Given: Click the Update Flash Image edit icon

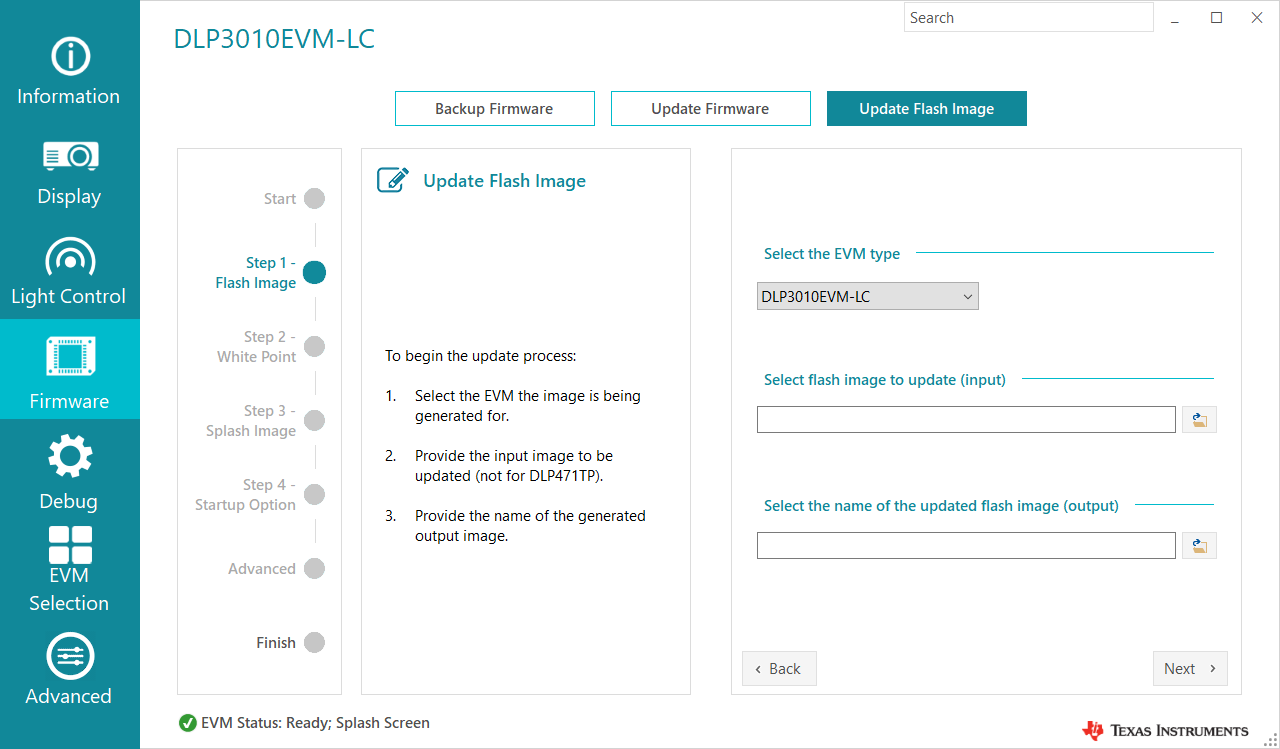Looking at the screenshot, I should tap(392, 180).
